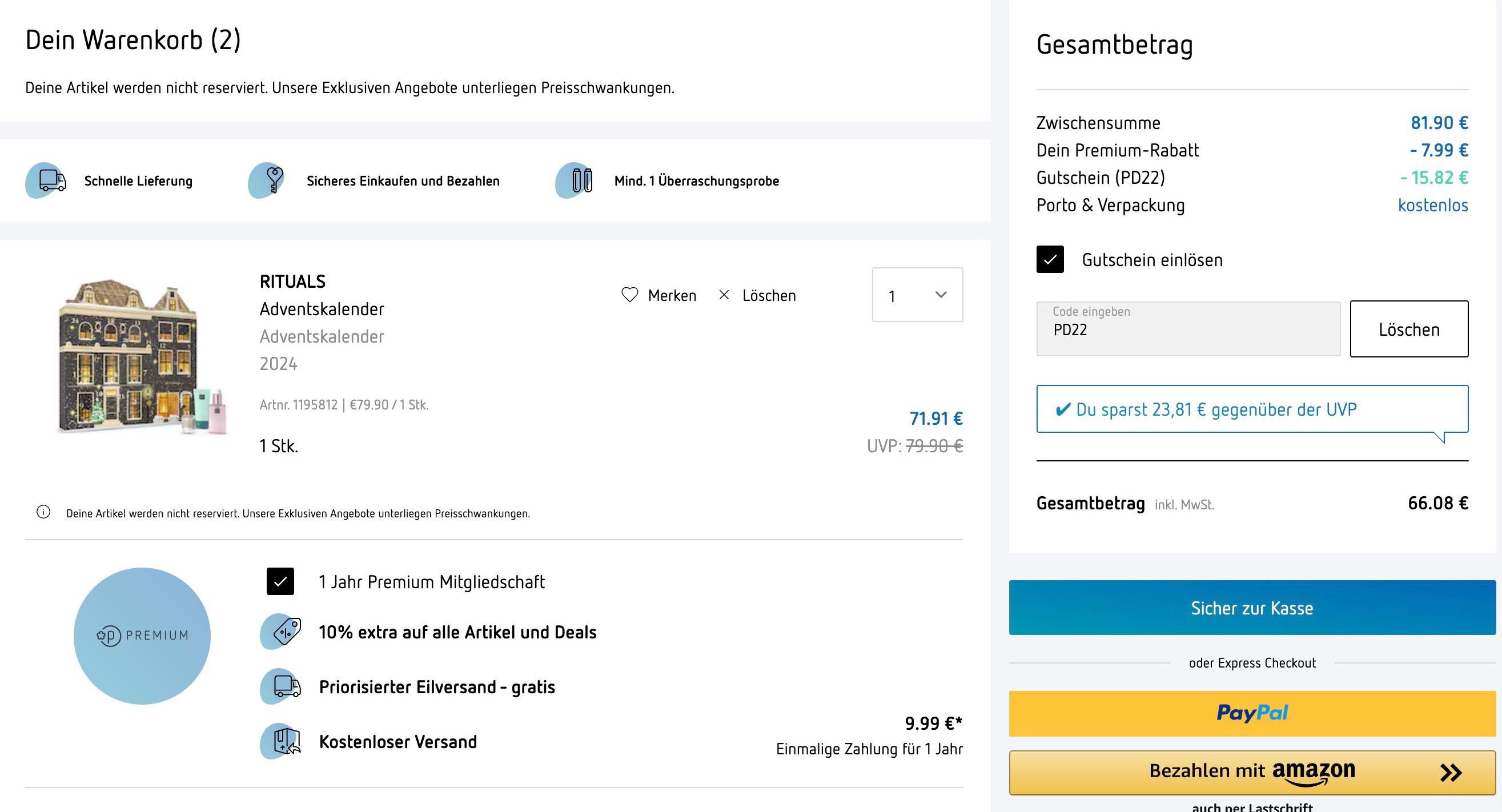This screenshot has height=812, width=1502.
Task: Uncheck the Gutschein einlösen checkbox
Action: coord(1050,259)
